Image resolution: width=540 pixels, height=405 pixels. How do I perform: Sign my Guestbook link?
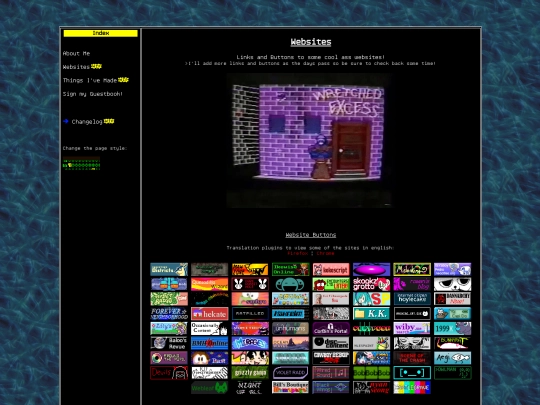click(93, 94)
